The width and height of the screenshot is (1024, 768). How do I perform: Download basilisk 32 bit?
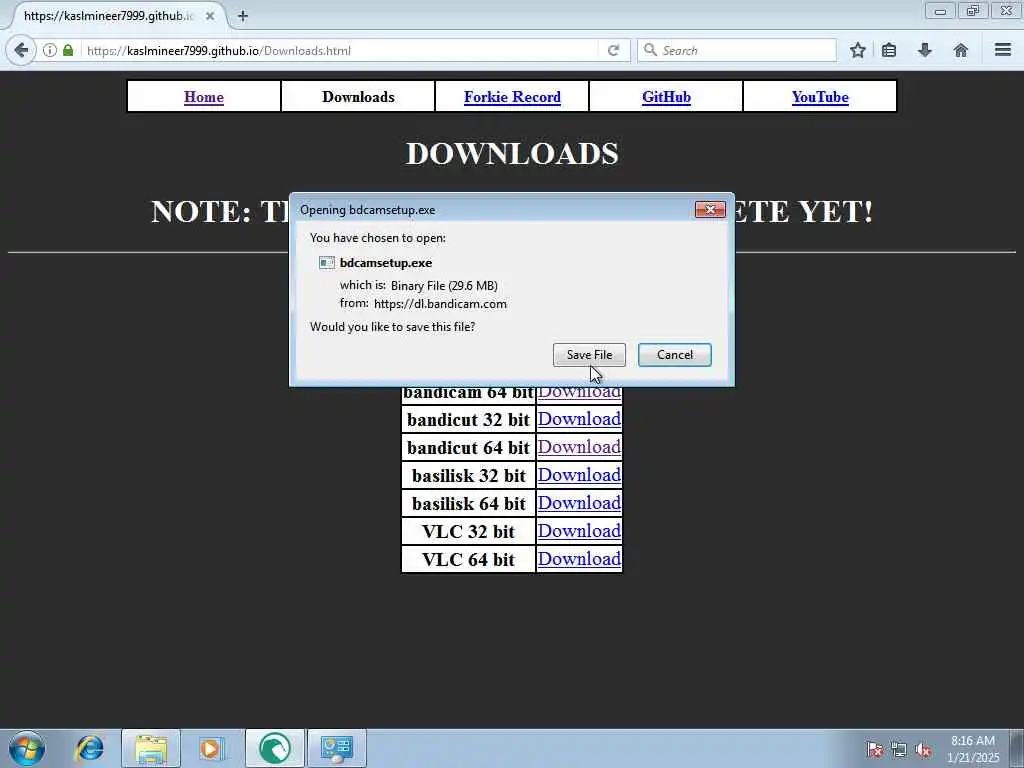579,475
